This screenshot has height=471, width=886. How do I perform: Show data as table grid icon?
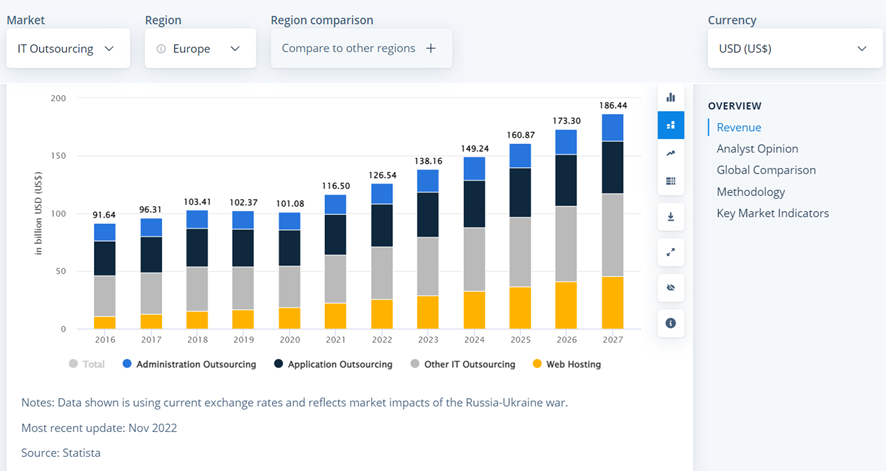point(671,181)
